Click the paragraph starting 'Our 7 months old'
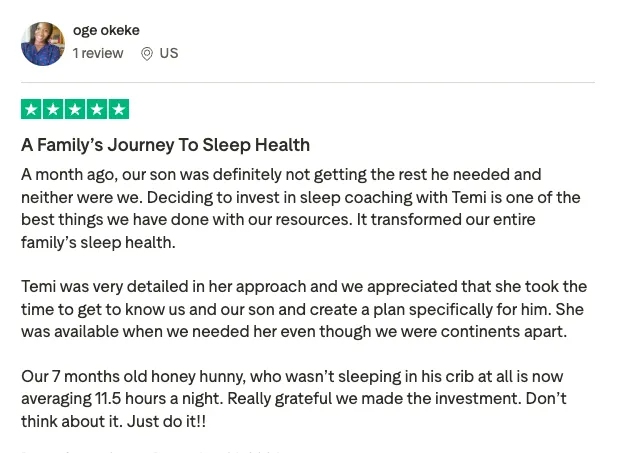The width and height of the screenshot is (617, 453). [294, 399]
